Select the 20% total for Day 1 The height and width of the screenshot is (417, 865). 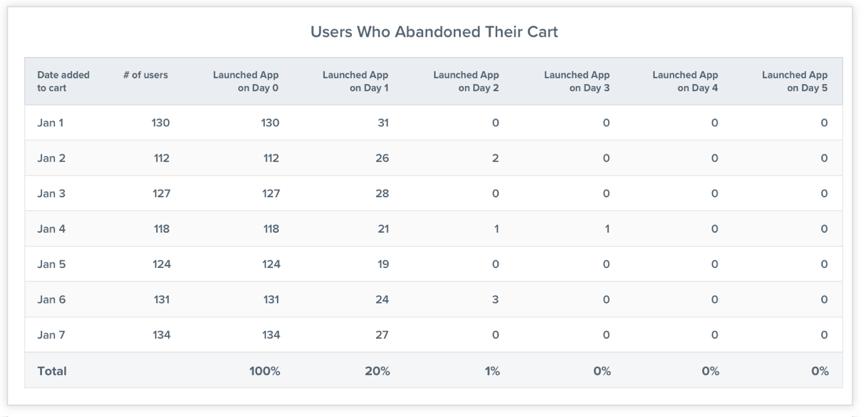tap(377, 371)
